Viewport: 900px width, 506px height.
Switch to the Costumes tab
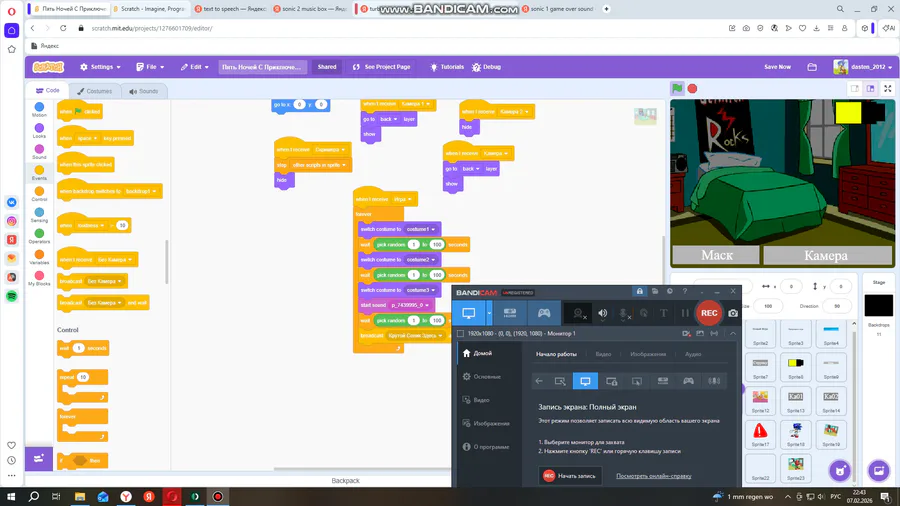[95, 91]
